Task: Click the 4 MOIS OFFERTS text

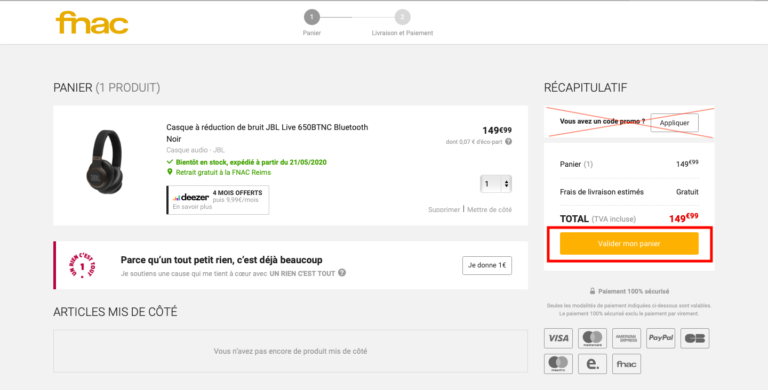Action: point(238,193)
